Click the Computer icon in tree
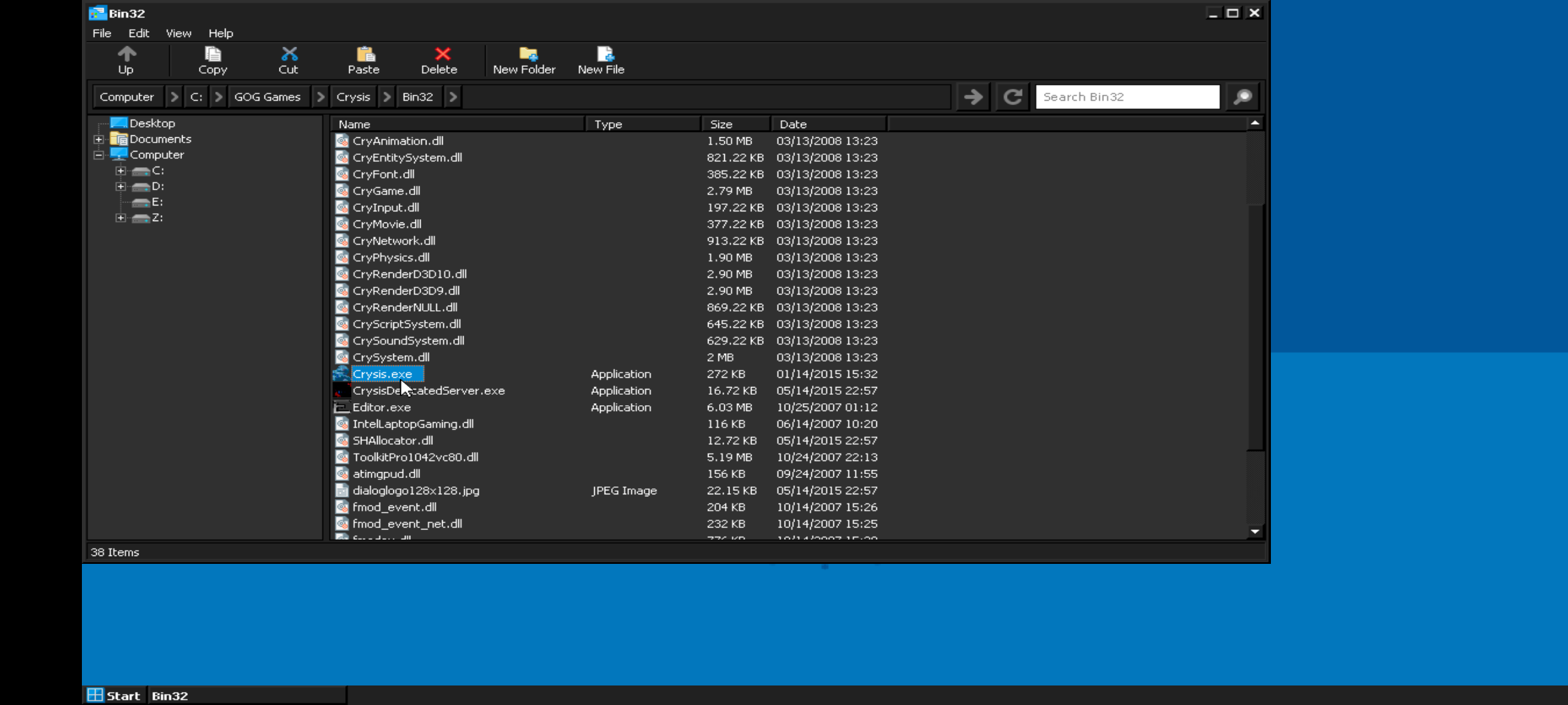Screen dimensions: 1568x705 118,154
